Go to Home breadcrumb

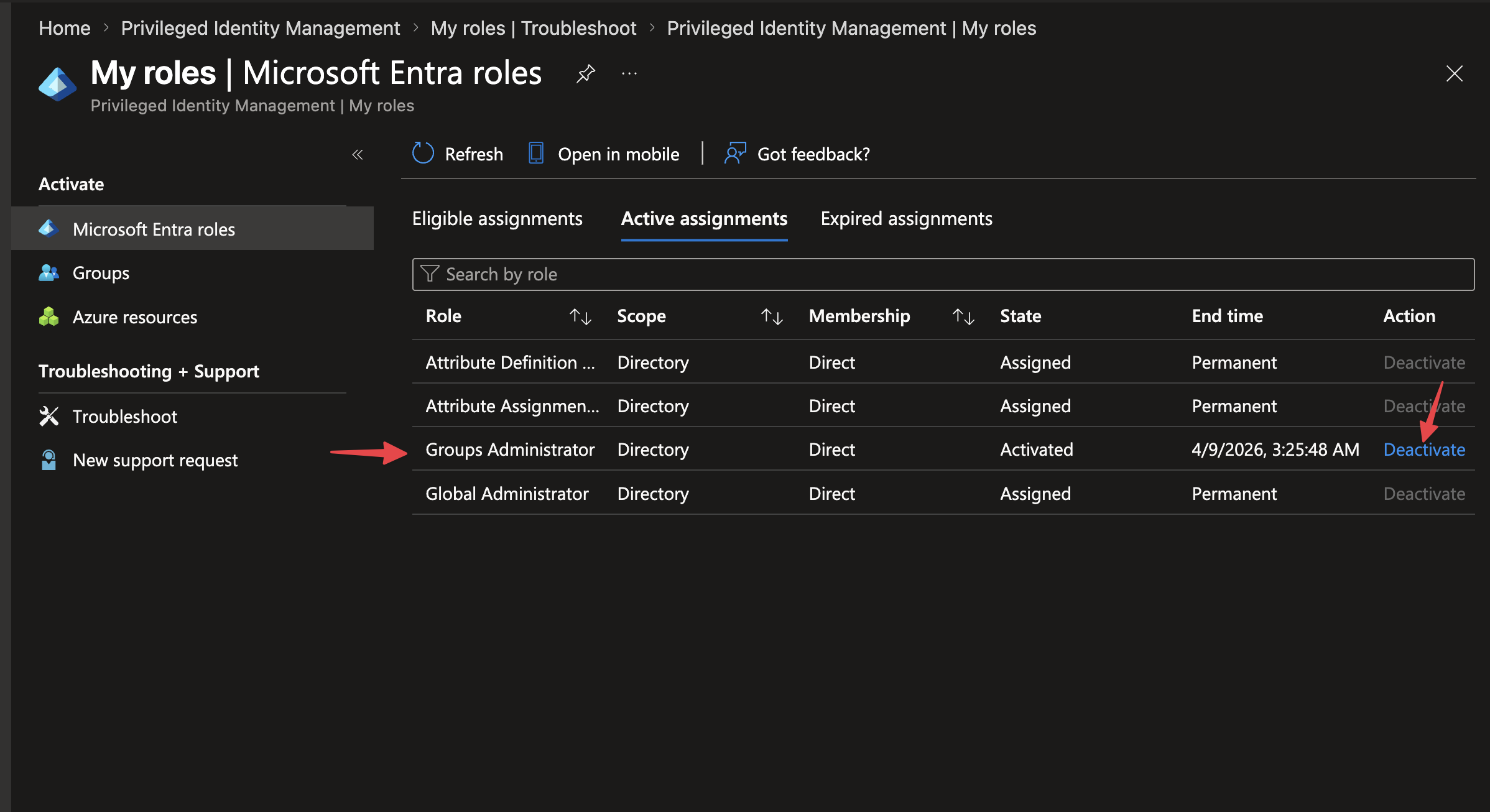click(x=65, y=28)
